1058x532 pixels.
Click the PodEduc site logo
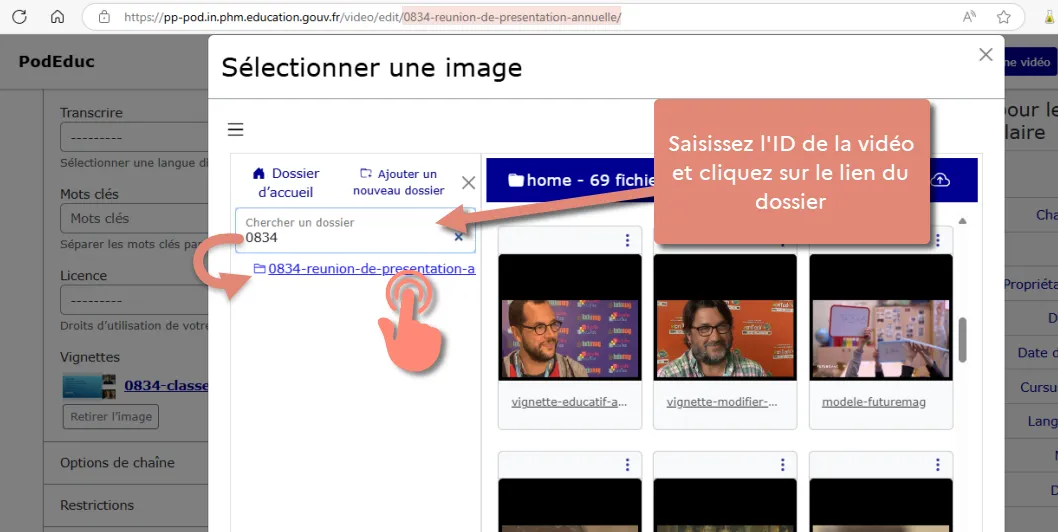pos(57,61)
